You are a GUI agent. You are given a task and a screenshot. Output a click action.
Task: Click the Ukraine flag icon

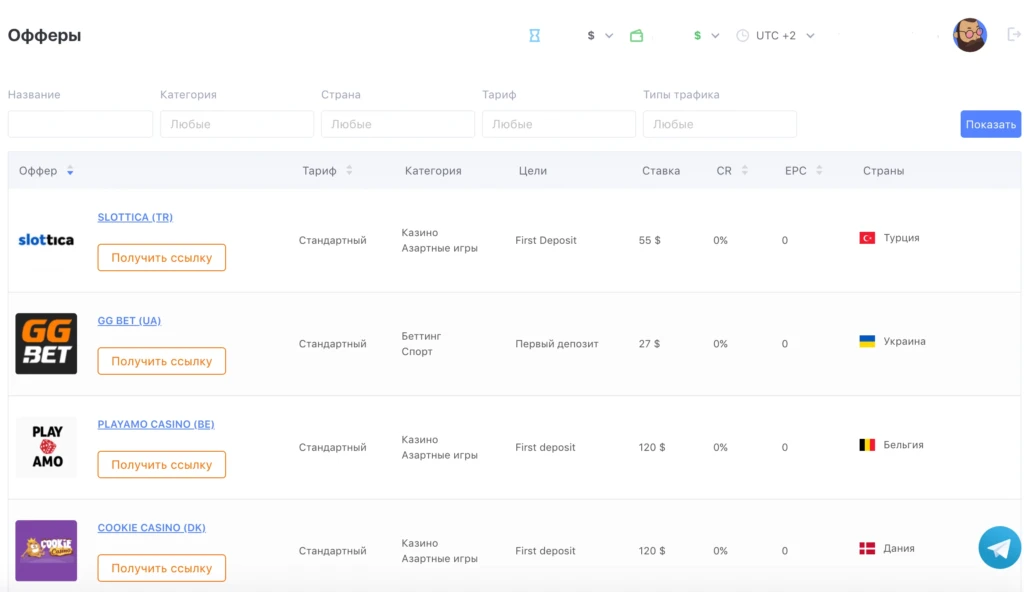pyautogui.click(x=867, y=341)
